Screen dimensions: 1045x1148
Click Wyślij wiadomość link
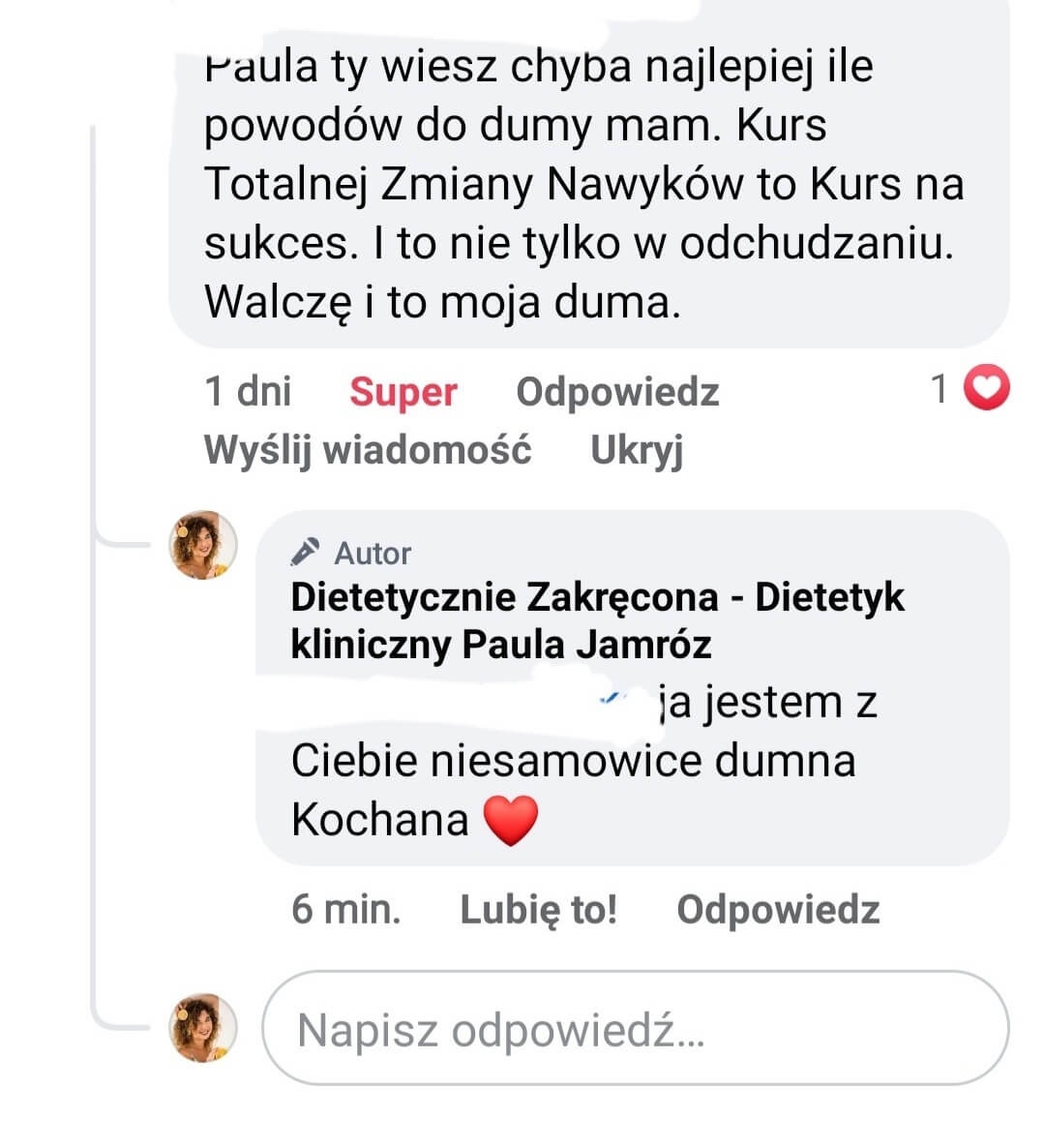click(x=368, y=450)
